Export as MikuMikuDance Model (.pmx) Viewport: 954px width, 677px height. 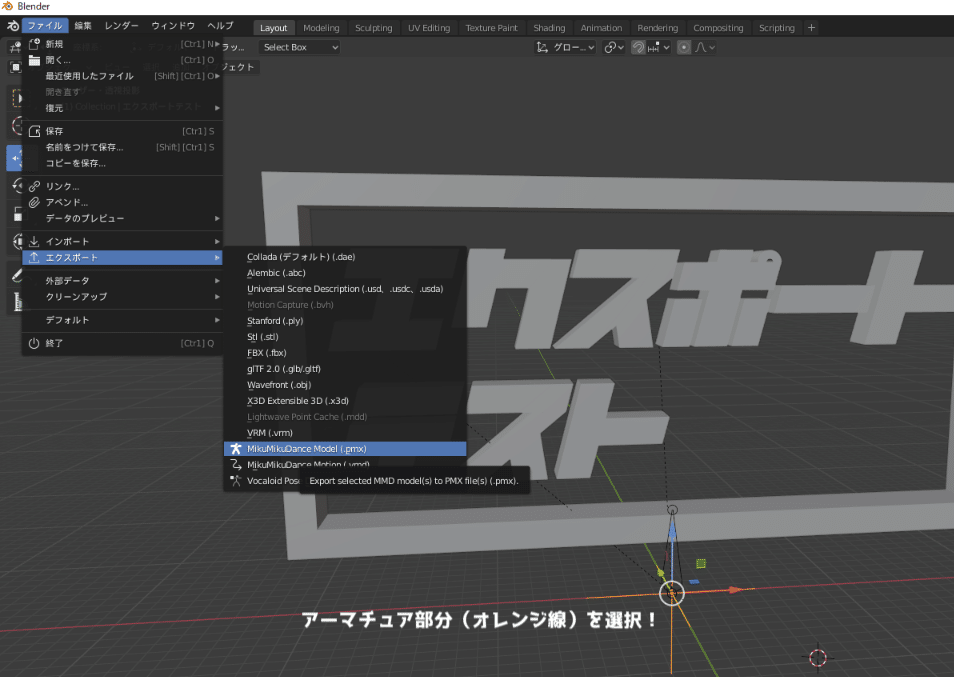[345, 449]
